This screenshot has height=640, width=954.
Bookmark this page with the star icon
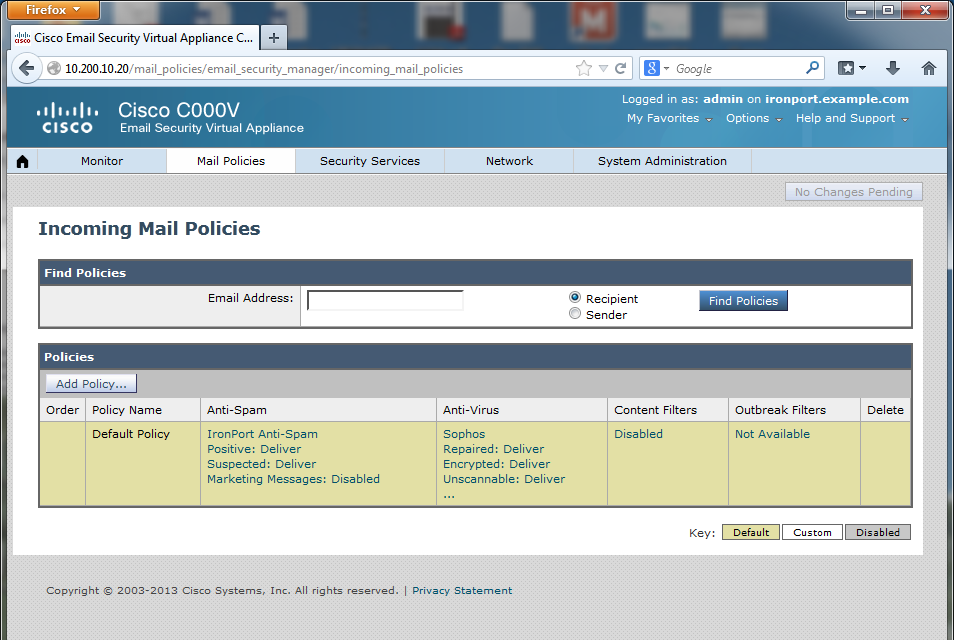pos(583,69)
